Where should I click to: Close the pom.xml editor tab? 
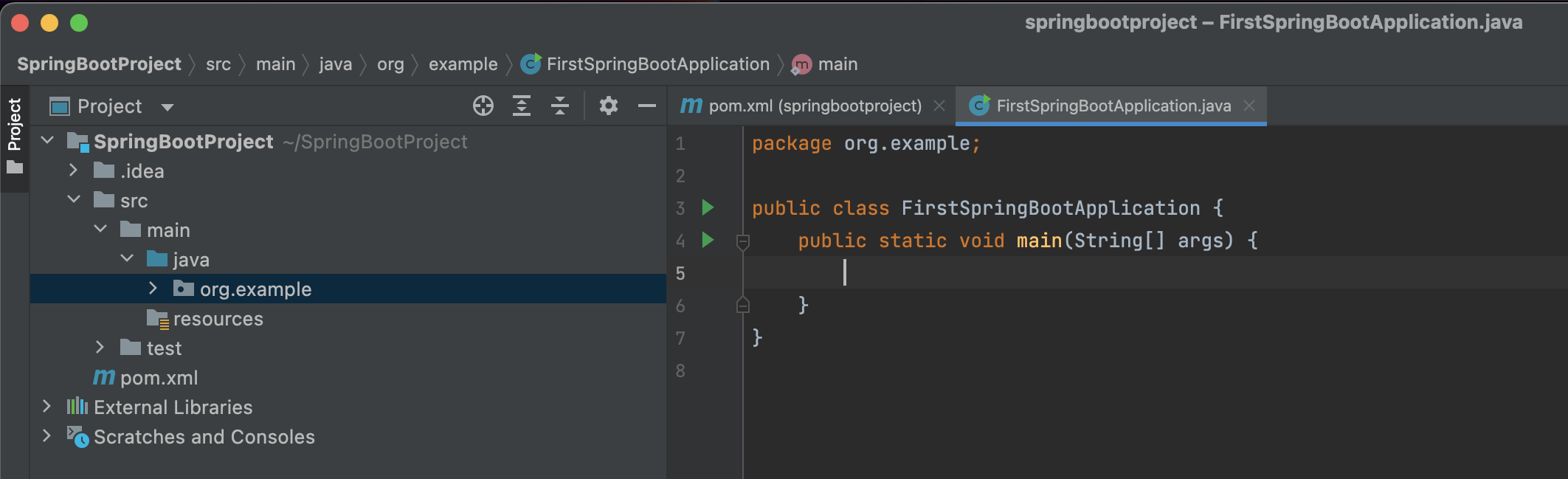[939, 106]
